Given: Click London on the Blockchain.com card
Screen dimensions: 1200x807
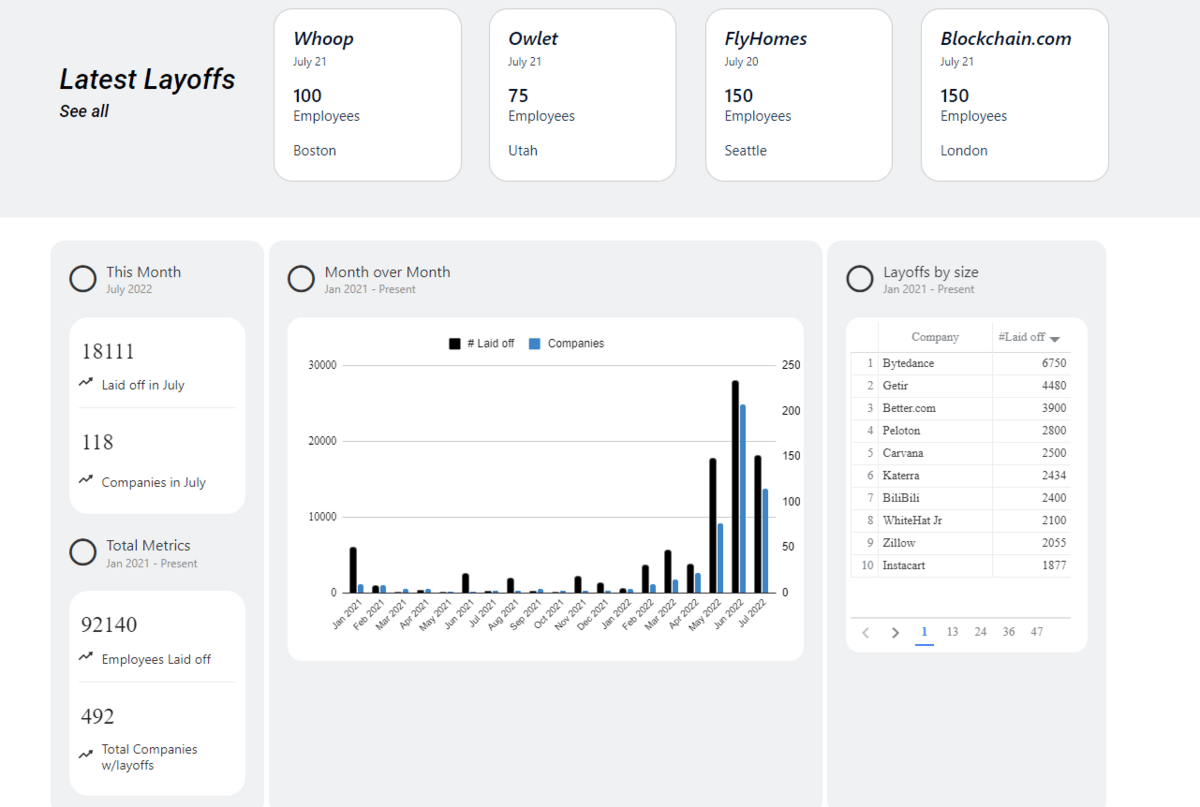Looking at the screenshot, I should [x=964, y=151].
